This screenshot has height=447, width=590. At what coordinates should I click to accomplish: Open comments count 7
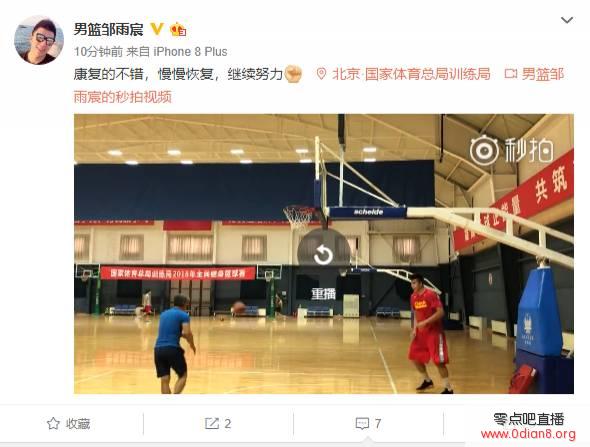[378, 424]
